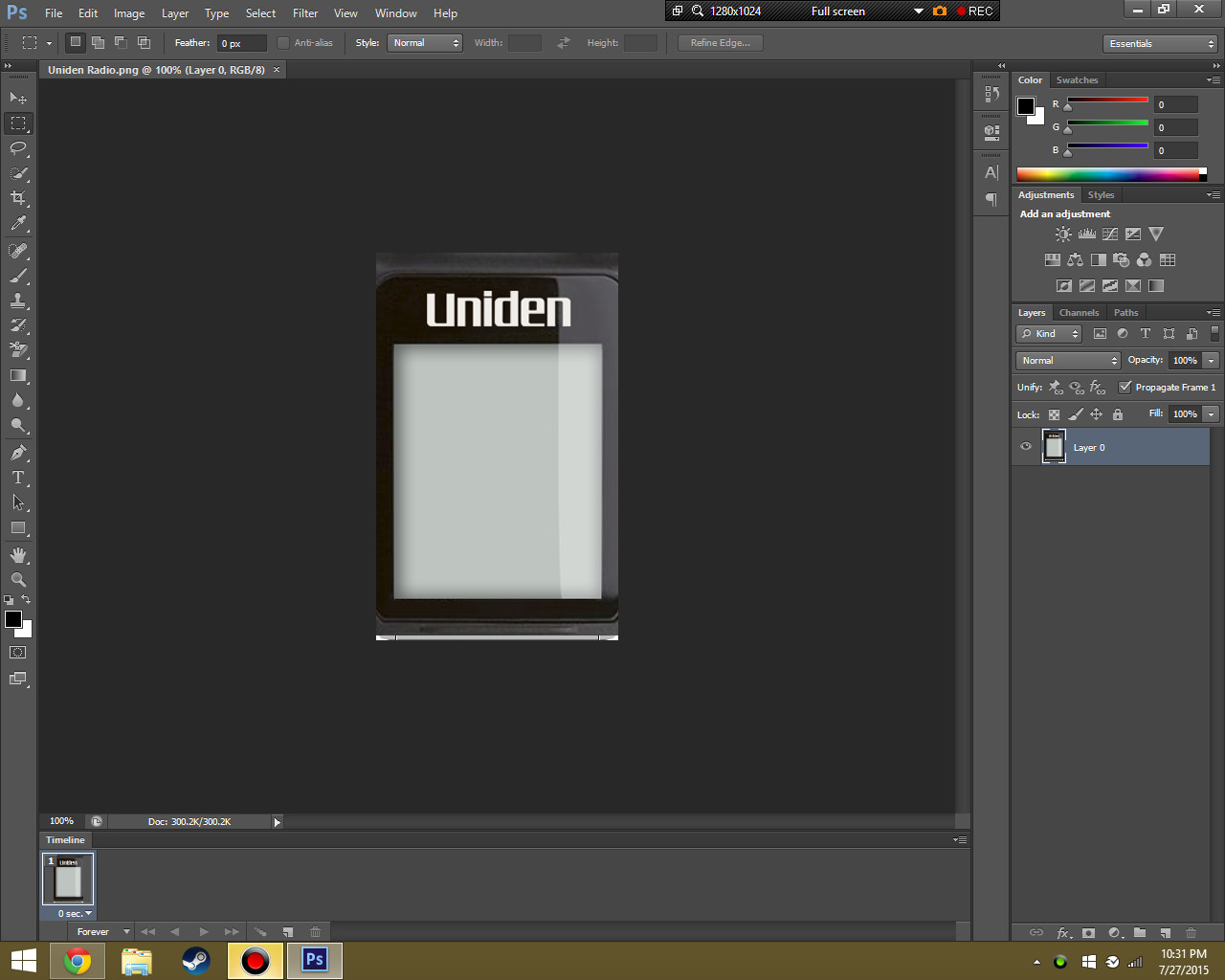Select the Clone Stamp tool

coord(18,301)
